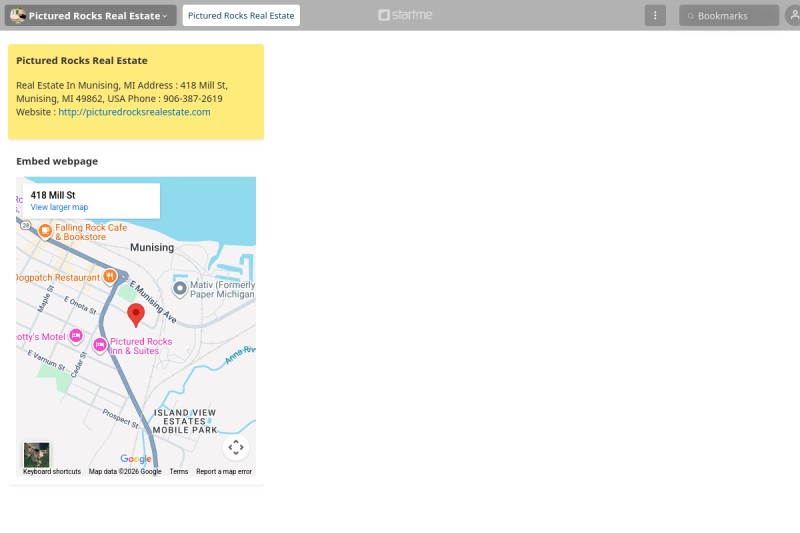Click the 418 Mill St address title
Viewport: 800px width, 533px height.
tap(53, 195)
